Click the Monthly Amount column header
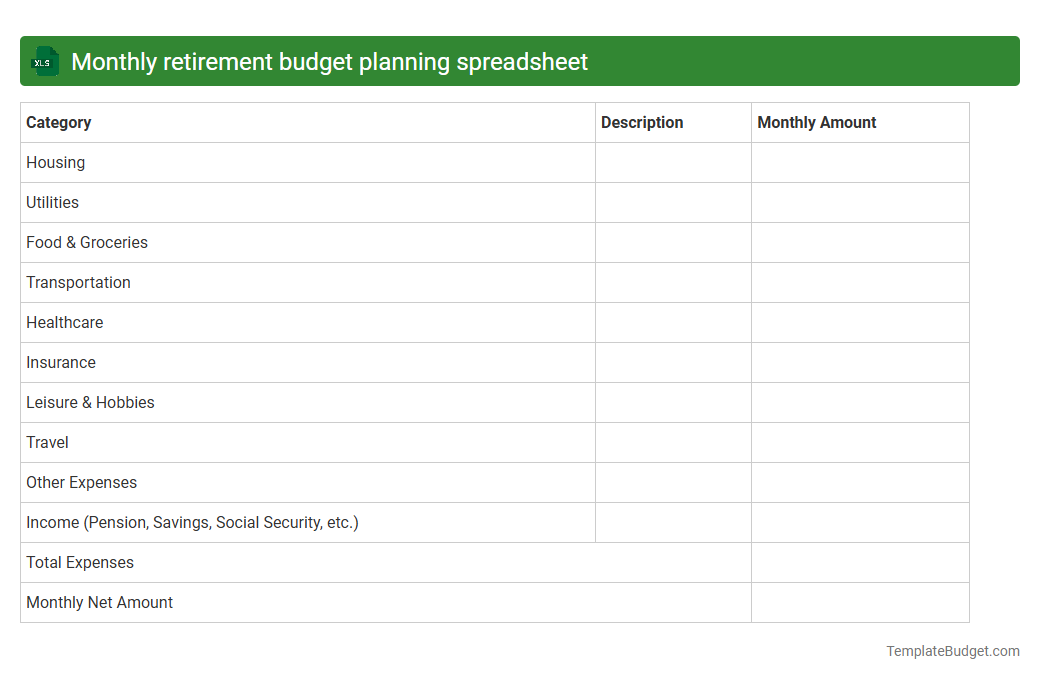 (816, 122)
